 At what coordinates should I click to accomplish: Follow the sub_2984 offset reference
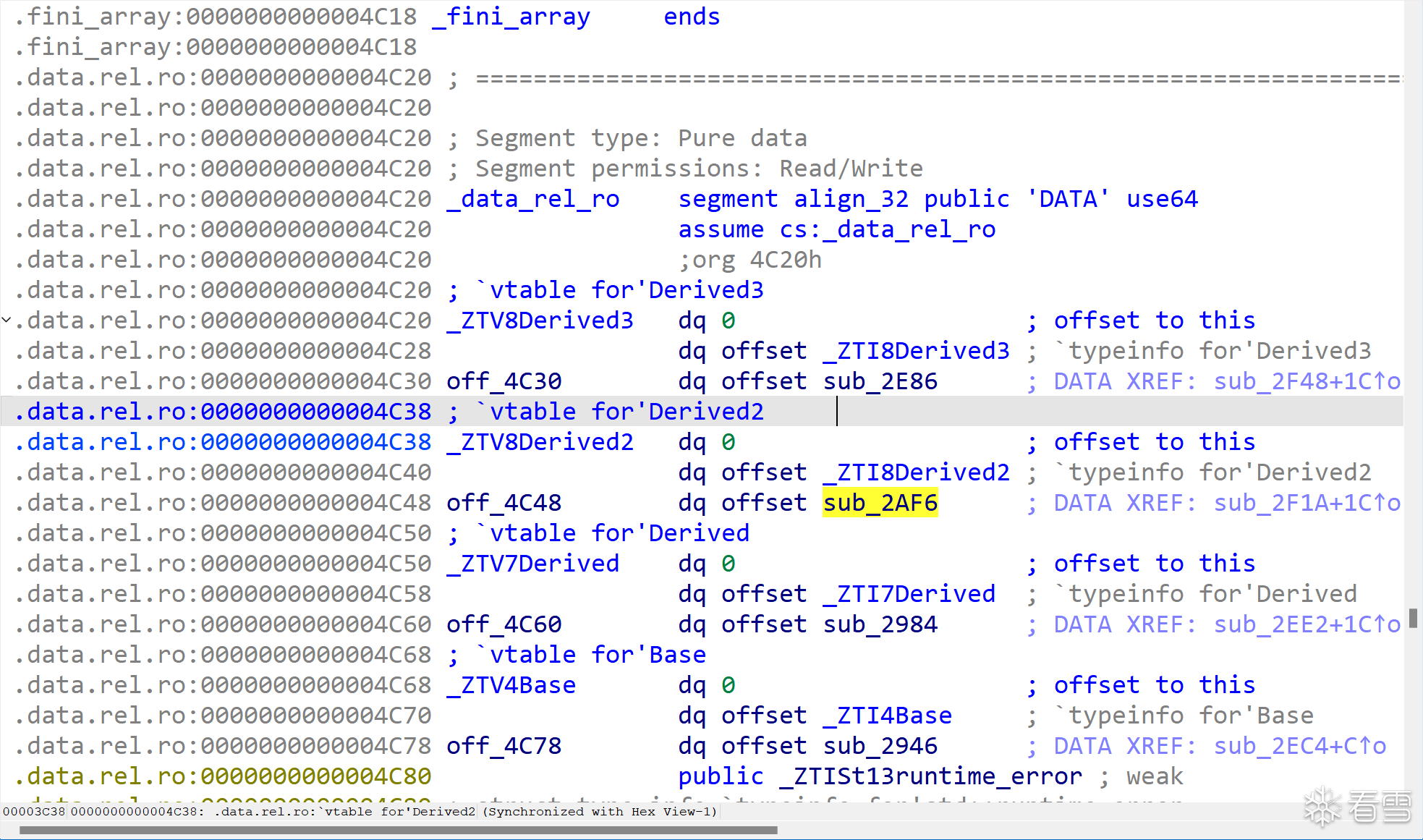pos(880,624)
